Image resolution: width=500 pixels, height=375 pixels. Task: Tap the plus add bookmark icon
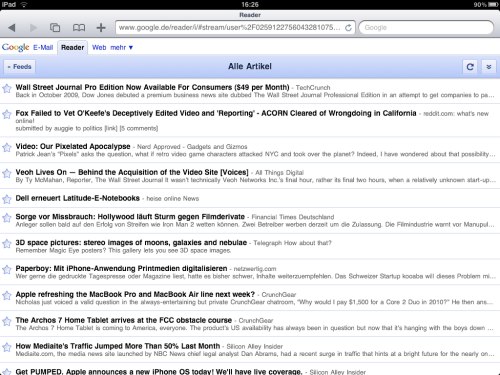point(101,28)
